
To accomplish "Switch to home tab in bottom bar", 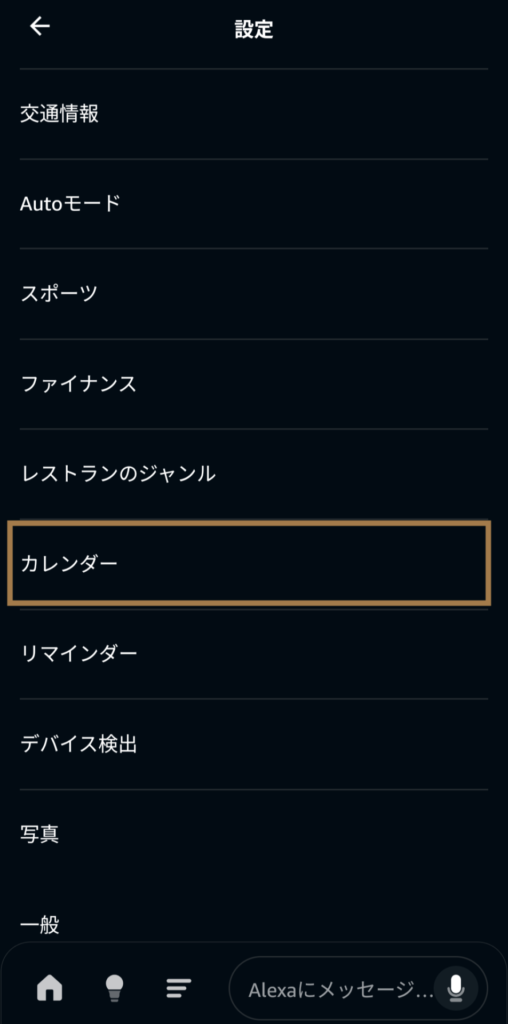I will click(x=50, y=987).
